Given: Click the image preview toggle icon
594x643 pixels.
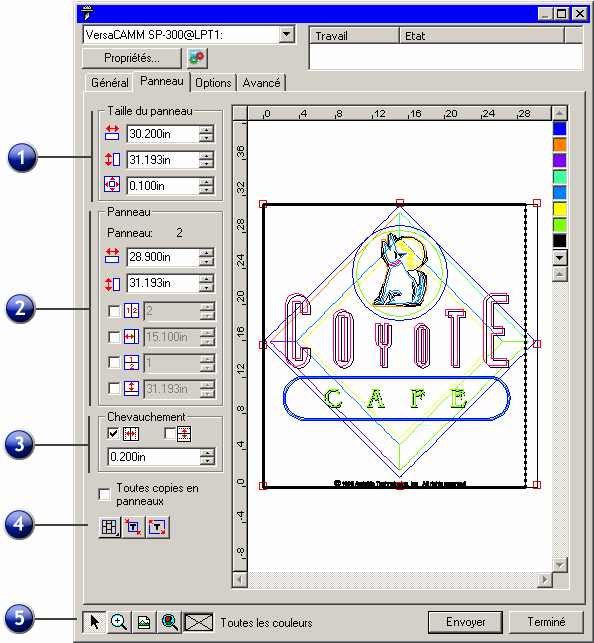Looking at the screenshot, I should click(x=144, y=622).
